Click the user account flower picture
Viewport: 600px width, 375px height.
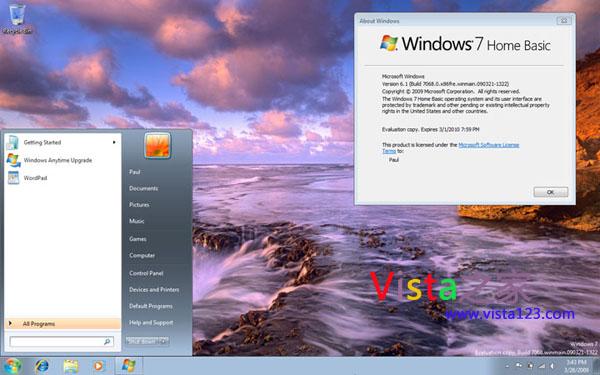click(157, 145)
